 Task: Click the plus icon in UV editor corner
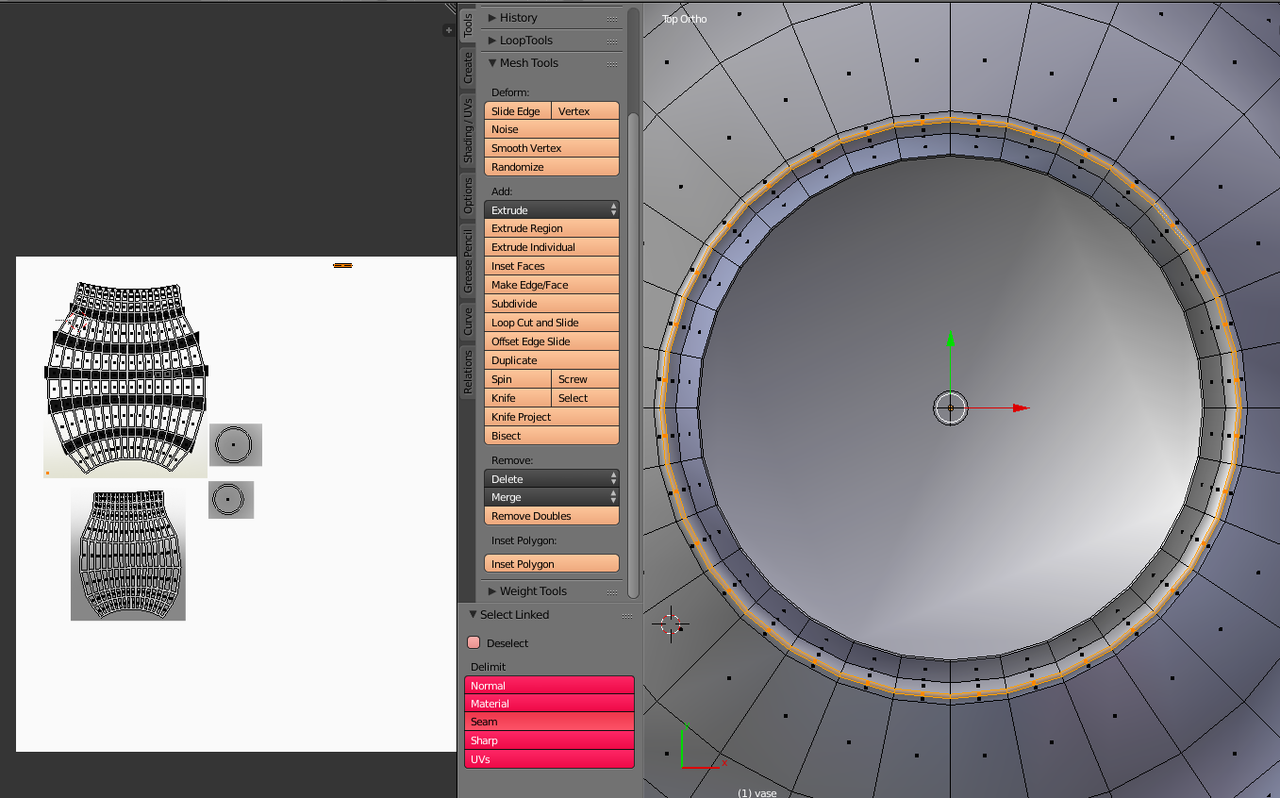(448, 31)
